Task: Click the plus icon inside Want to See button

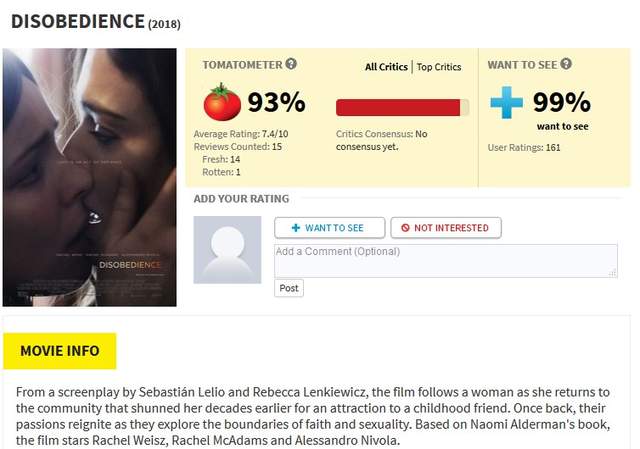Action: pos(295,228)
